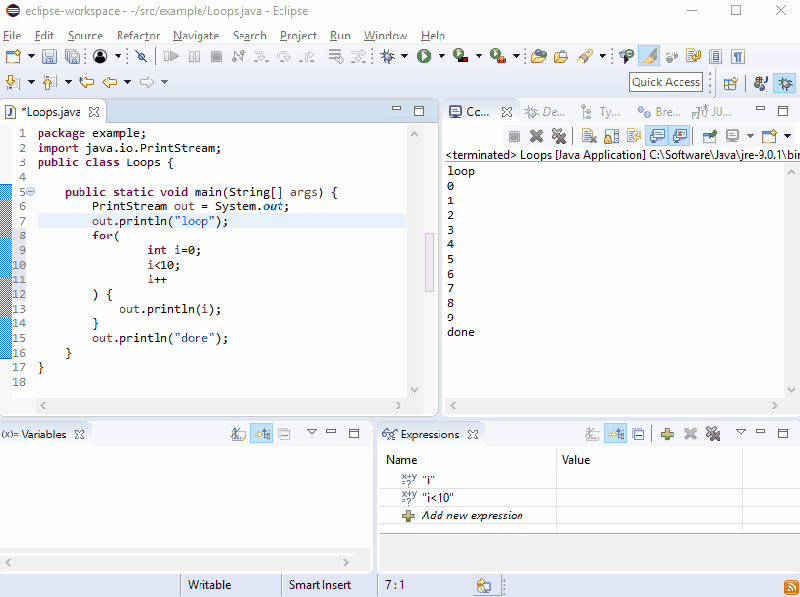
Task: Click Add Watch Expression plus icon
Action: (667, 434)
